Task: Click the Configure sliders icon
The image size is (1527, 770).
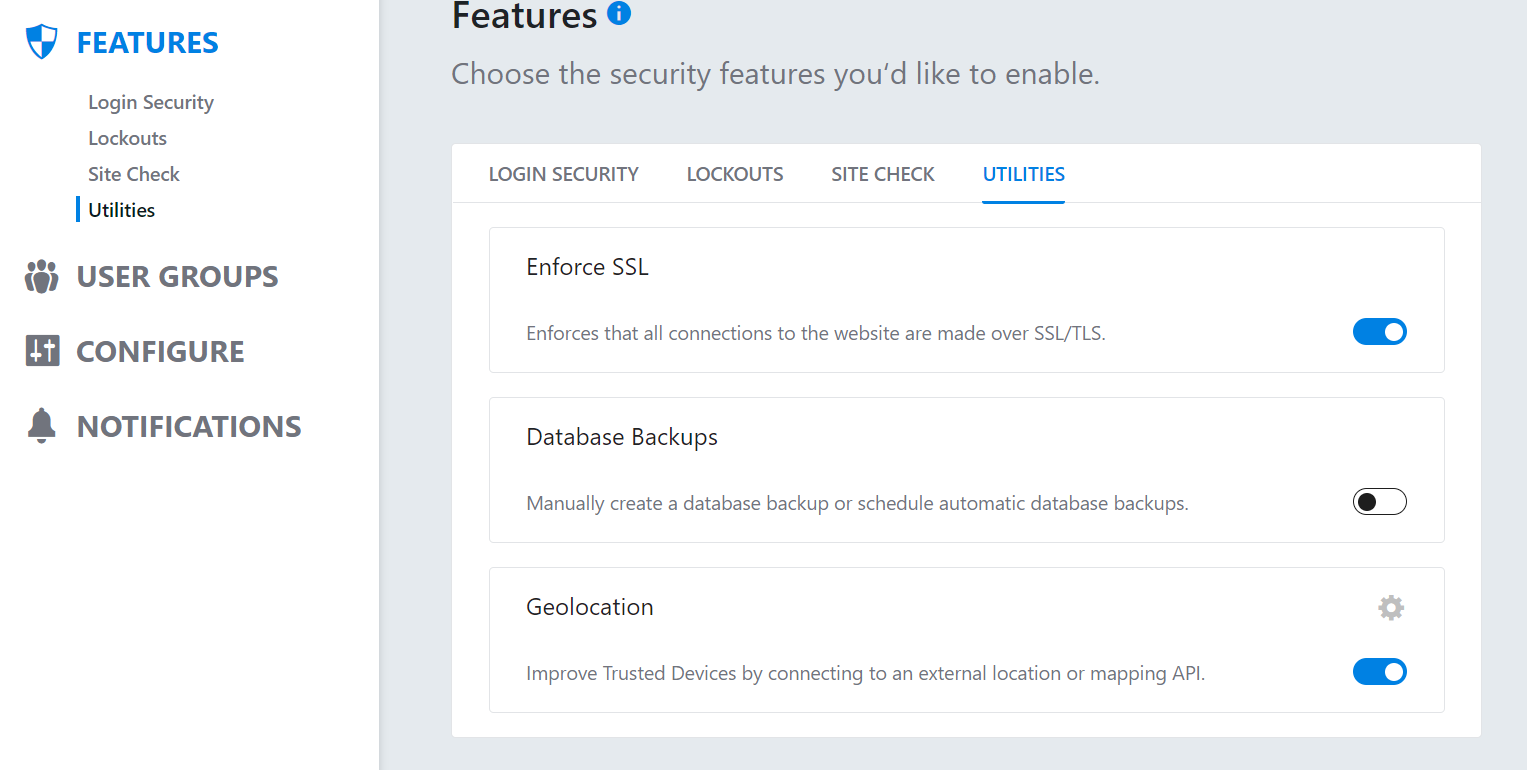Action: tap(42, 351)
